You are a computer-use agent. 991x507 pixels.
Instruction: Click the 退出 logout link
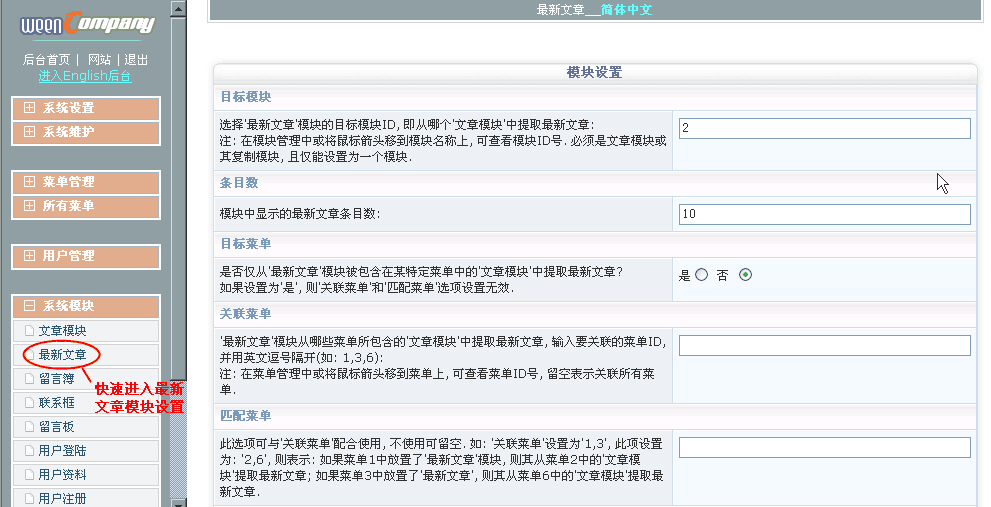coord(136,59)
